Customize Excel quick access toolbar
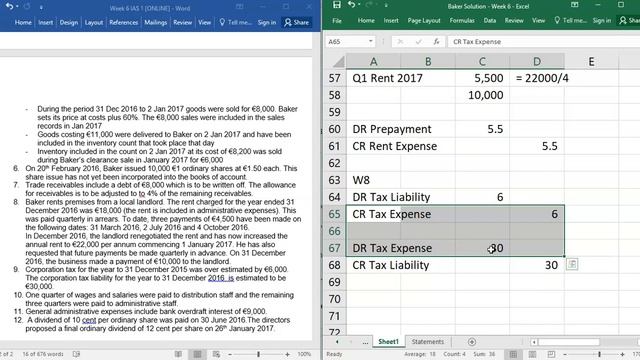 [x=386, y=5]
